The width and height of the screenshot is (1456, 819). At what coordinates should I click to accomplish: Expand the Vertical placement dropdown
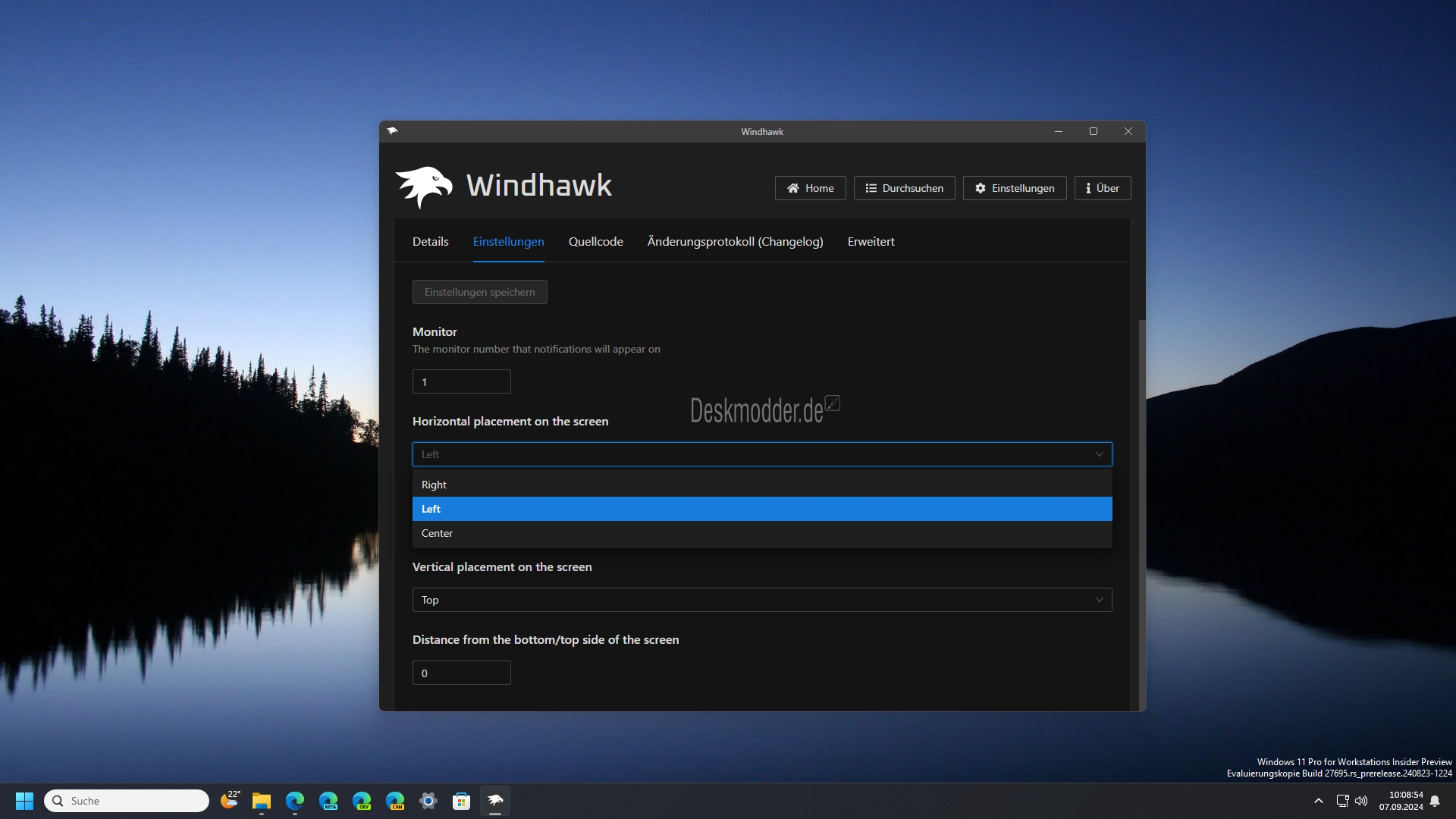pos(761,600)
